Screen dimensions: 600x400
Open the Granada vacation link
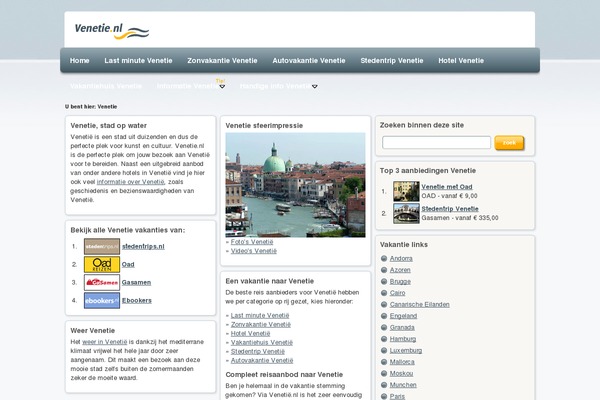(x=402, y=328)
